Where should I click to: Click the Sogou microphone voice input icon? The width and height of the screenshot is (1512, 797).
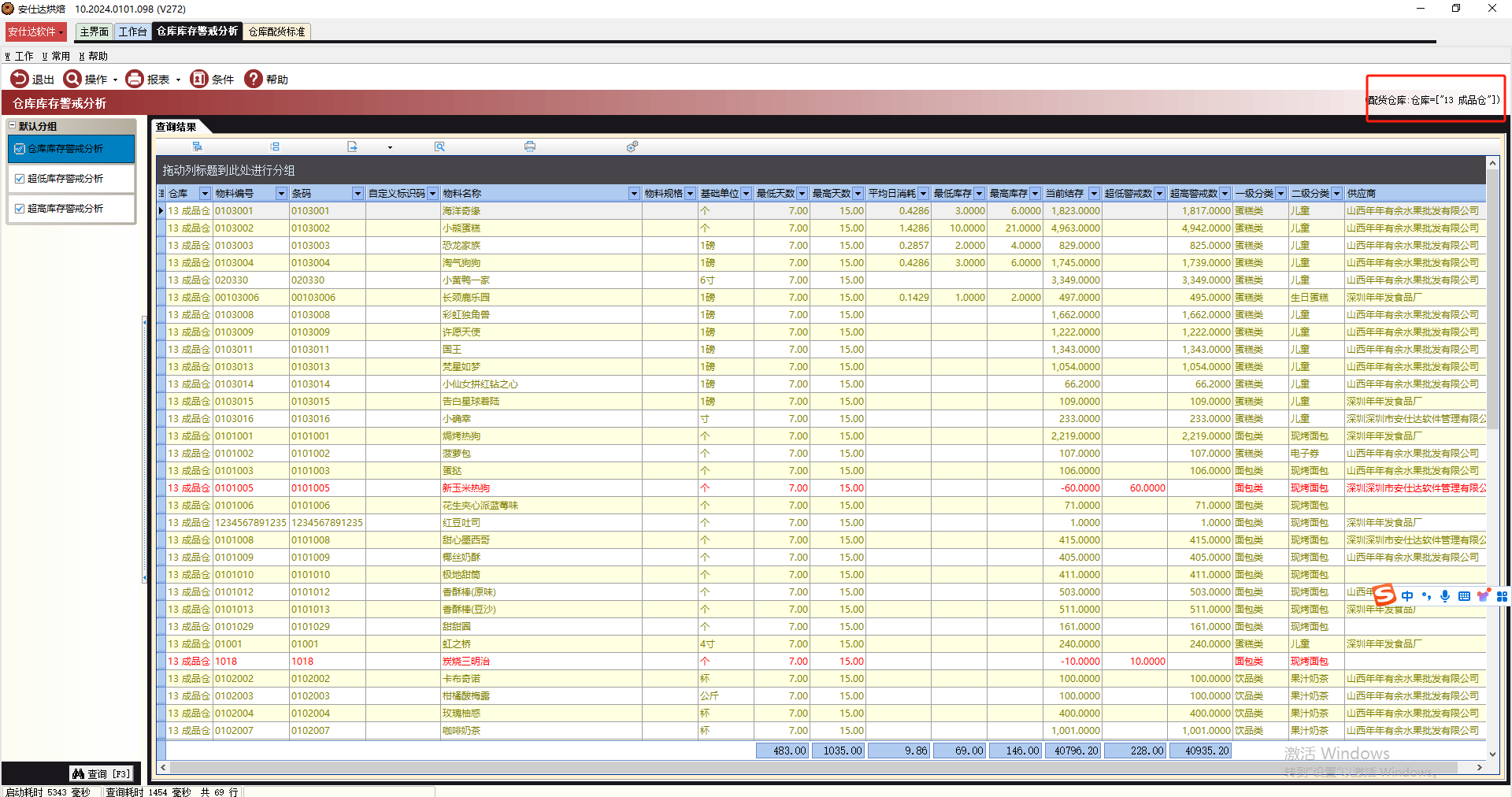1445,596
